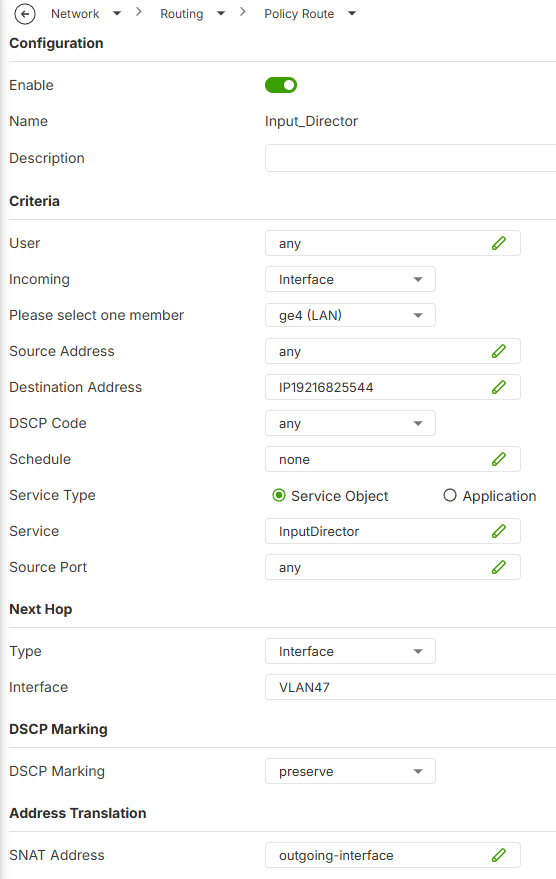Screen dimensions: 556x879
Task: Edit Schedule using pencil icon
Action: 499,460
